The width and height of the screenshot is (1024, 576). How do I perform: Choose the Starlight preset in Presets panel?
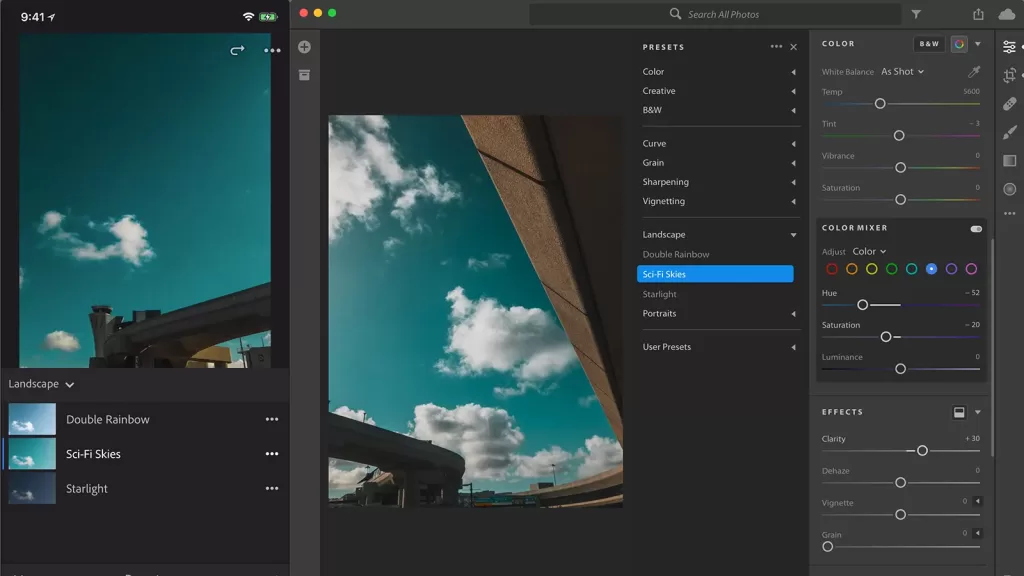coord(660,295)
